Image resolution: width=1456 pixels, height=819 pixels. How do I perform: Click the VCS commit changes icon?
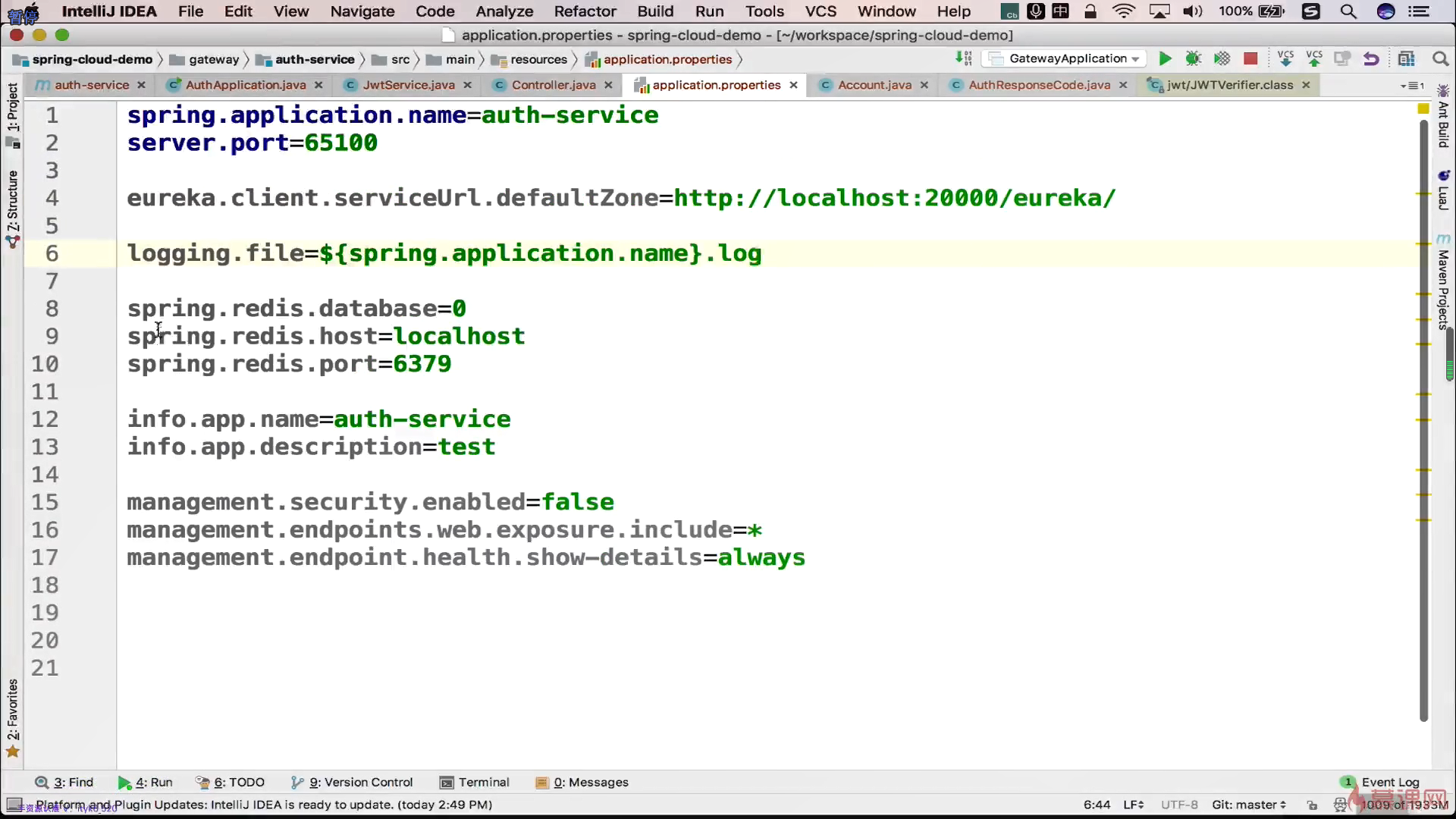coord(1314,59)
